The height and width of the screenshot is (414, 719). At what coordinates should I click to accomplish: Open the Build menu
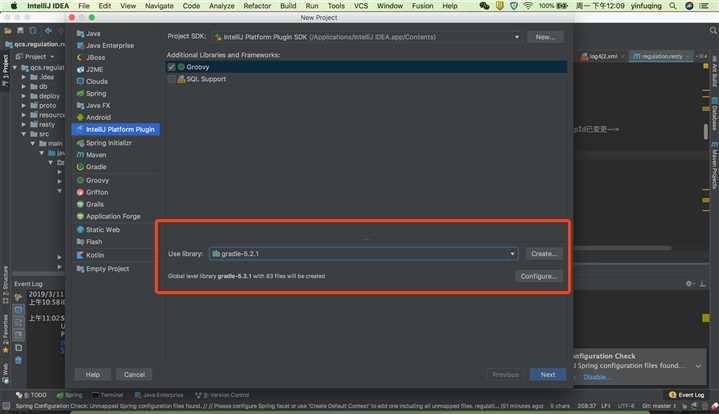click(288, 6)
